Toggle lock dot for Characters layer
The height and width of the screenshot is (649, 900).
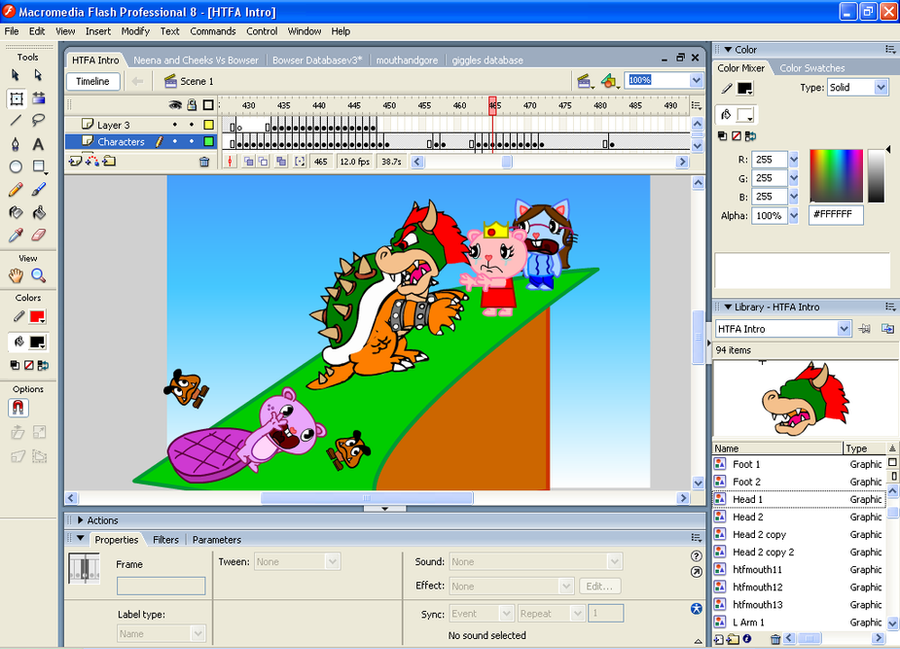(192, 141)
